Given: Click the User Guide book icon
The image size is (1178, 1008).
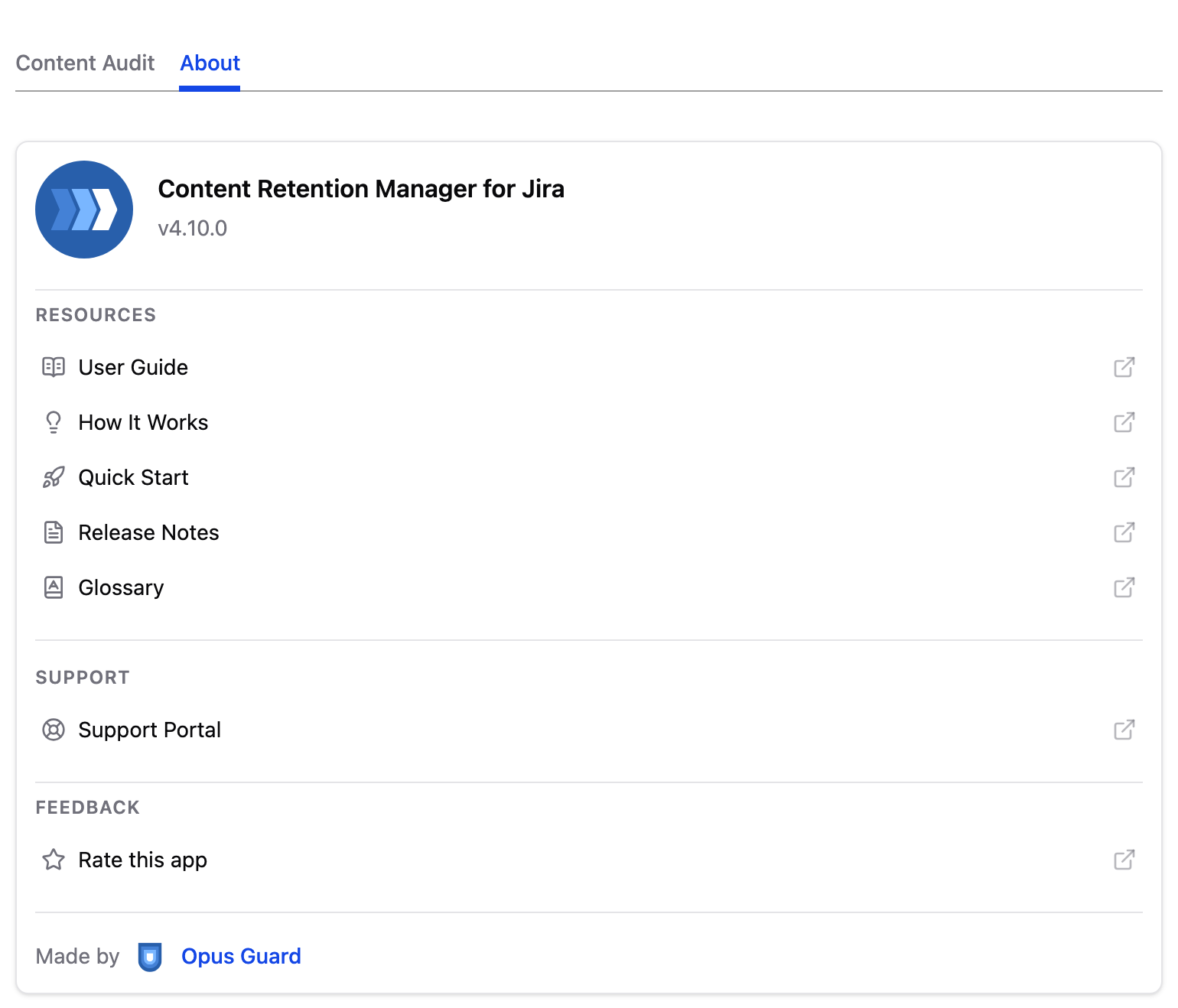Looking at the screenshot, I should (x=54, y=367).
